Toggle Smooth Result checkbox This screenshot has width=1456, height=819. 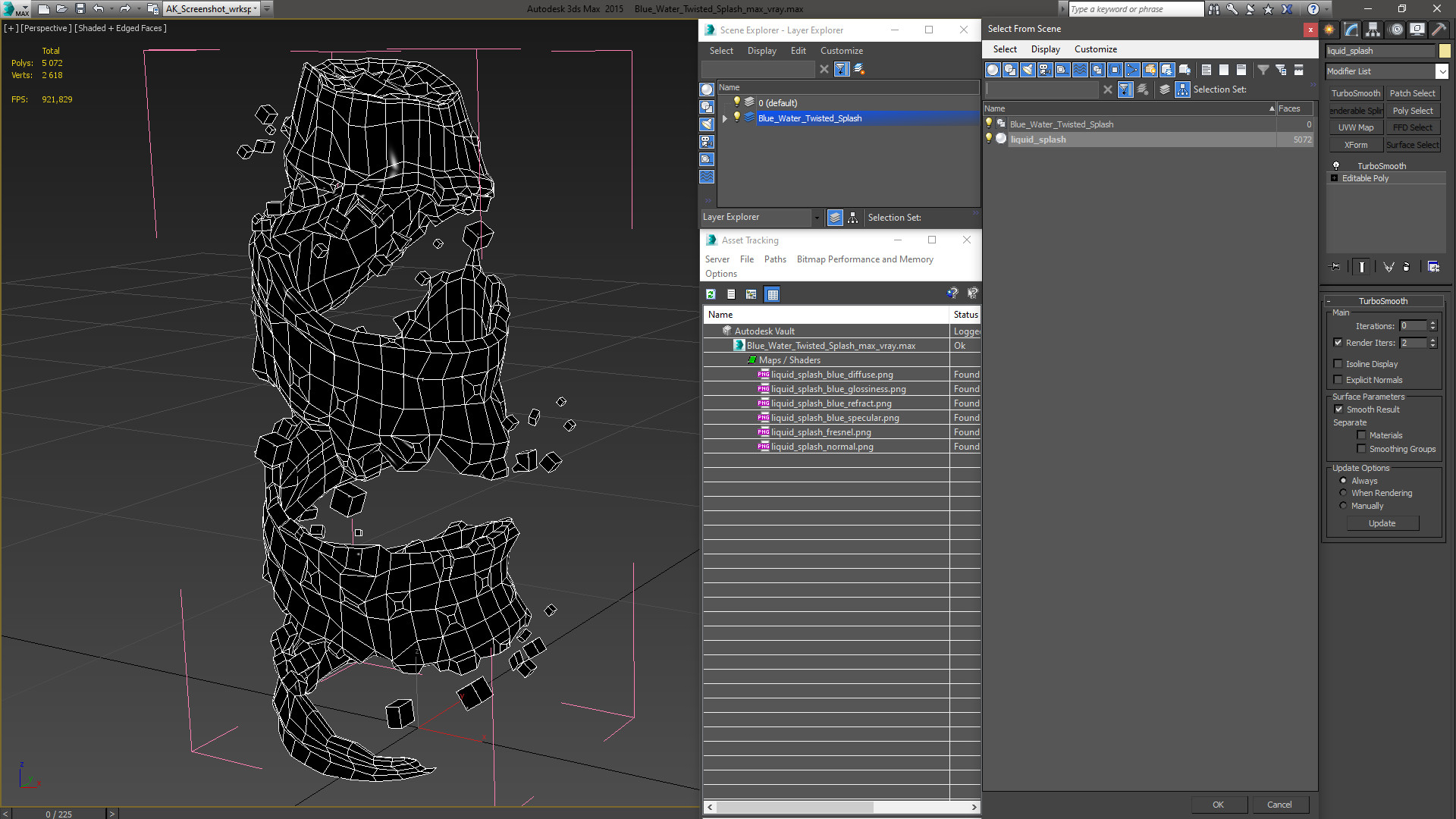coord(1338,409)
